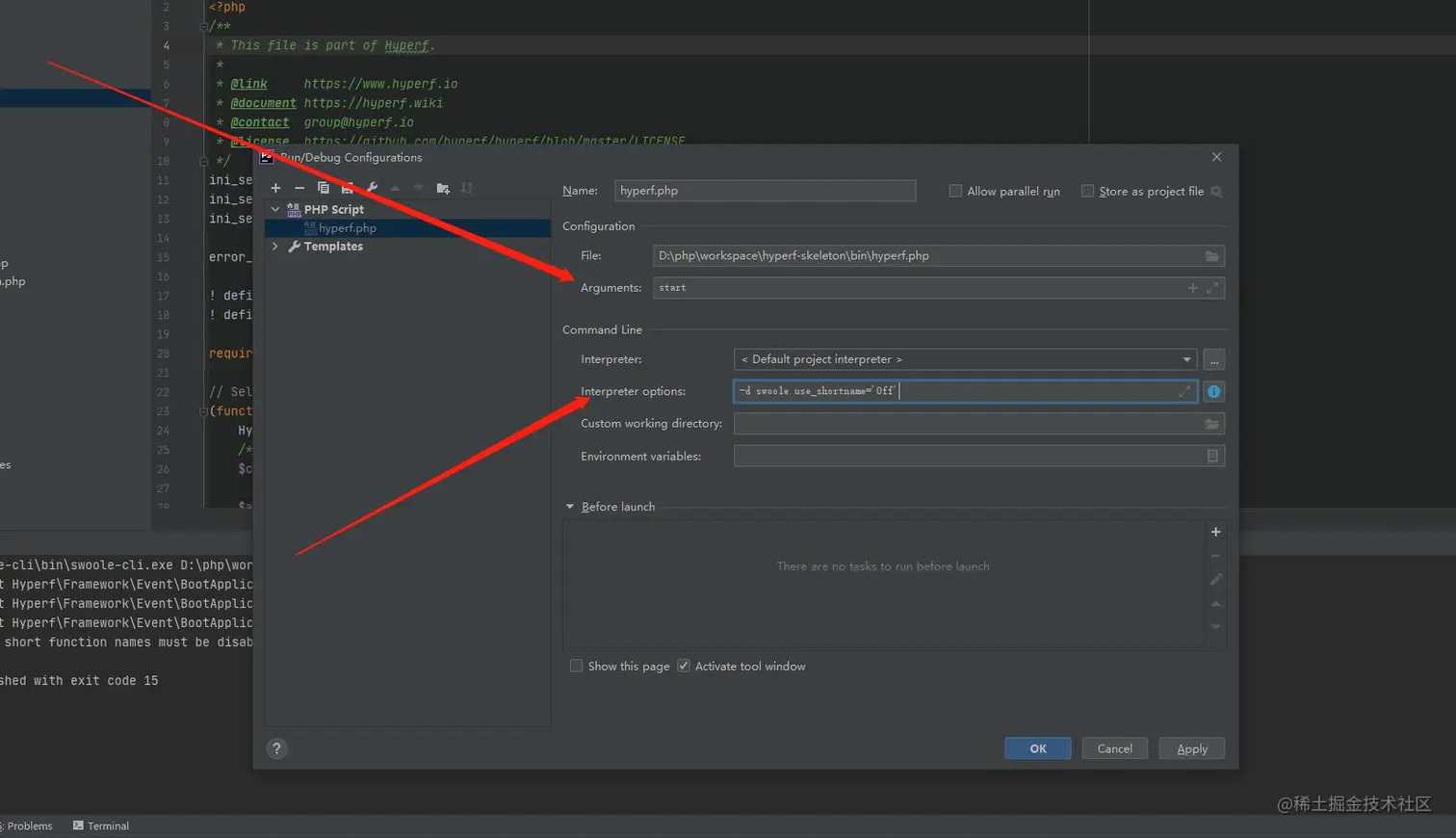Create new configuration folder
This screenshot has width=1456, height=838.
coord(443,188)
